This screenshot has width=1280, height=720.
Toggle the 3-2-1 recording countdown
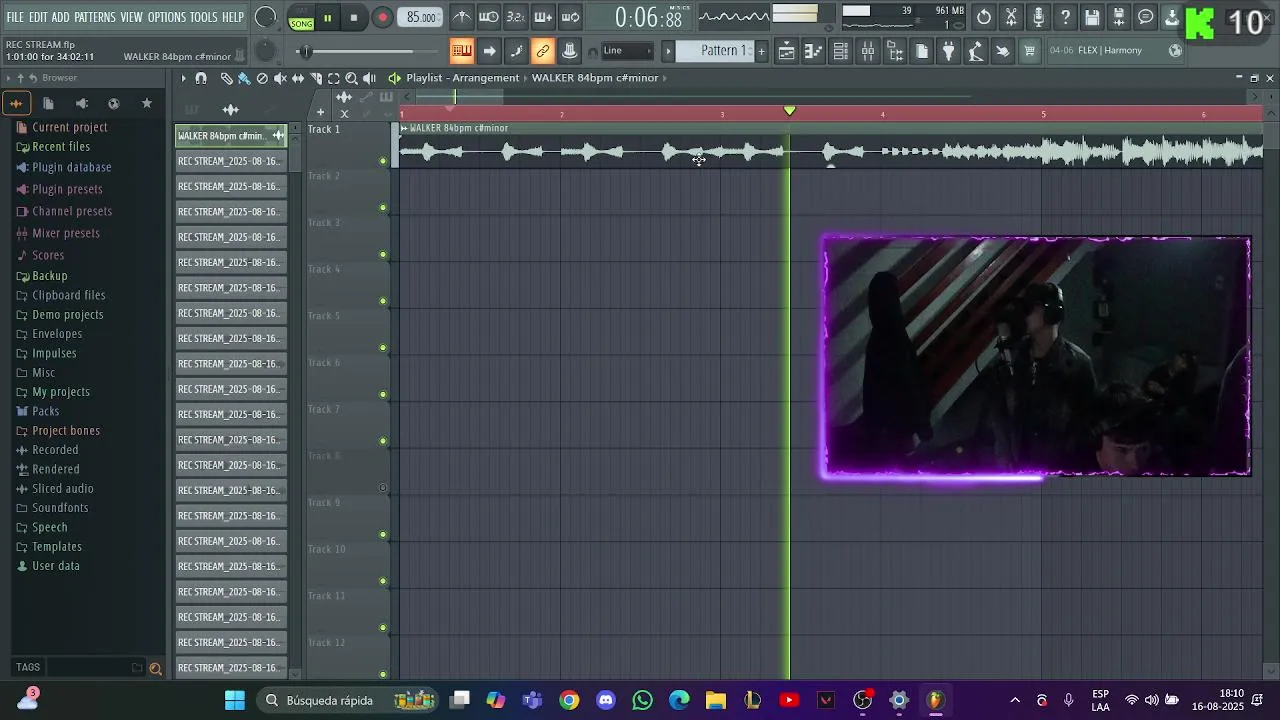(x=515, y=17)
